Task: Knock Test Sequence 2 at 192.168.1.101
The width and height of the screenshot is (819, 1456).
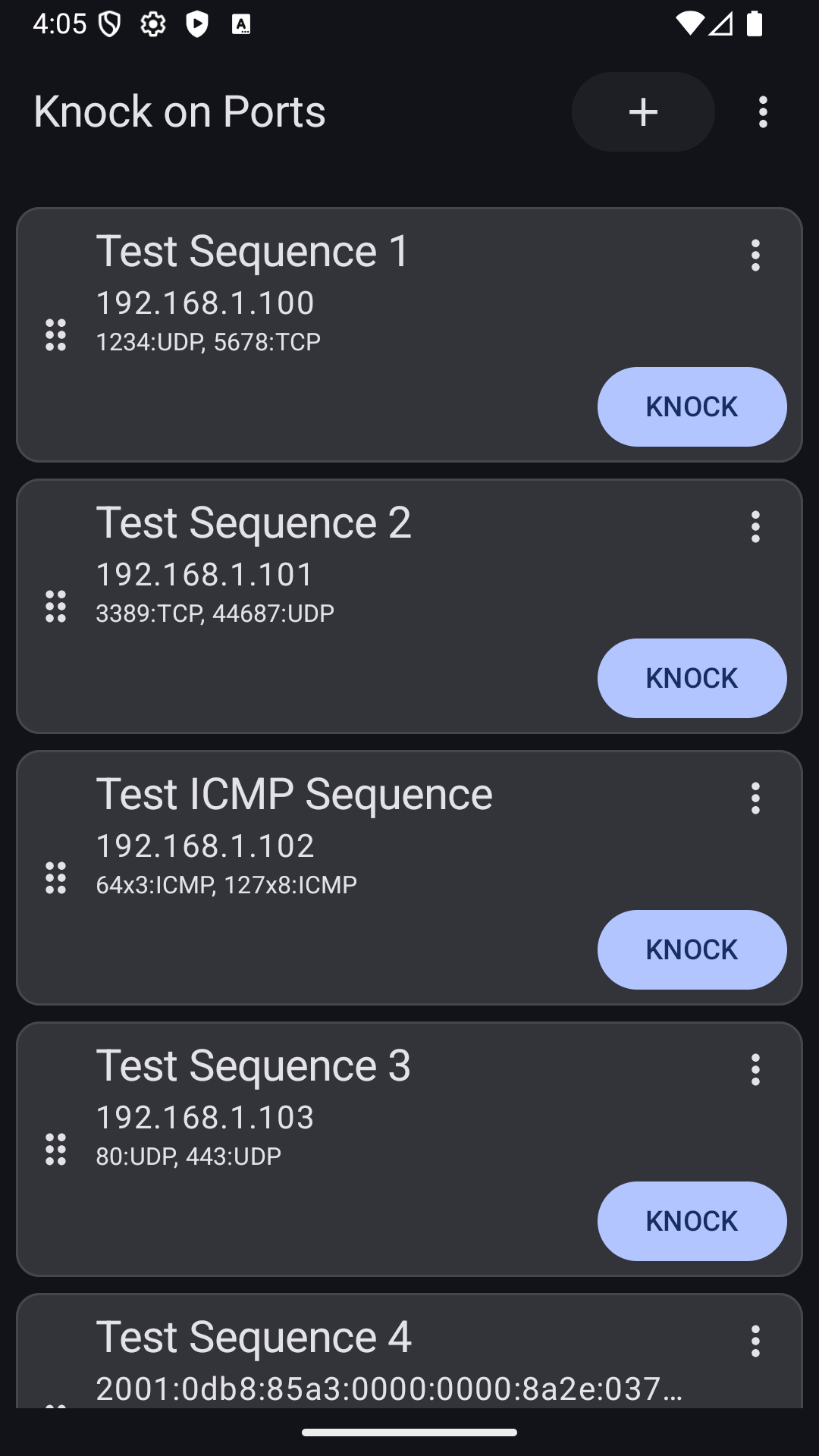Action: tap(692, 678)
